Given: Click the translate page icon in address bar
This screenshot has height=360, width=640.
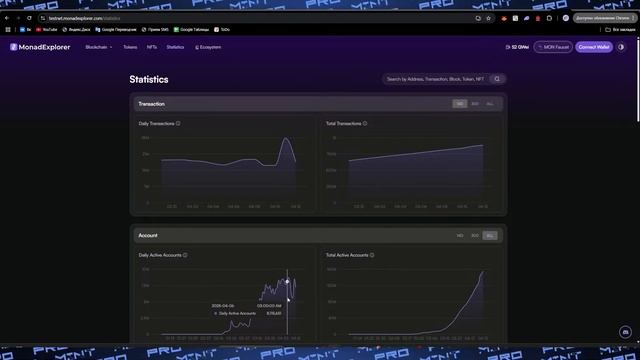Looking at the screenshot, I should [x=478, y=18].
